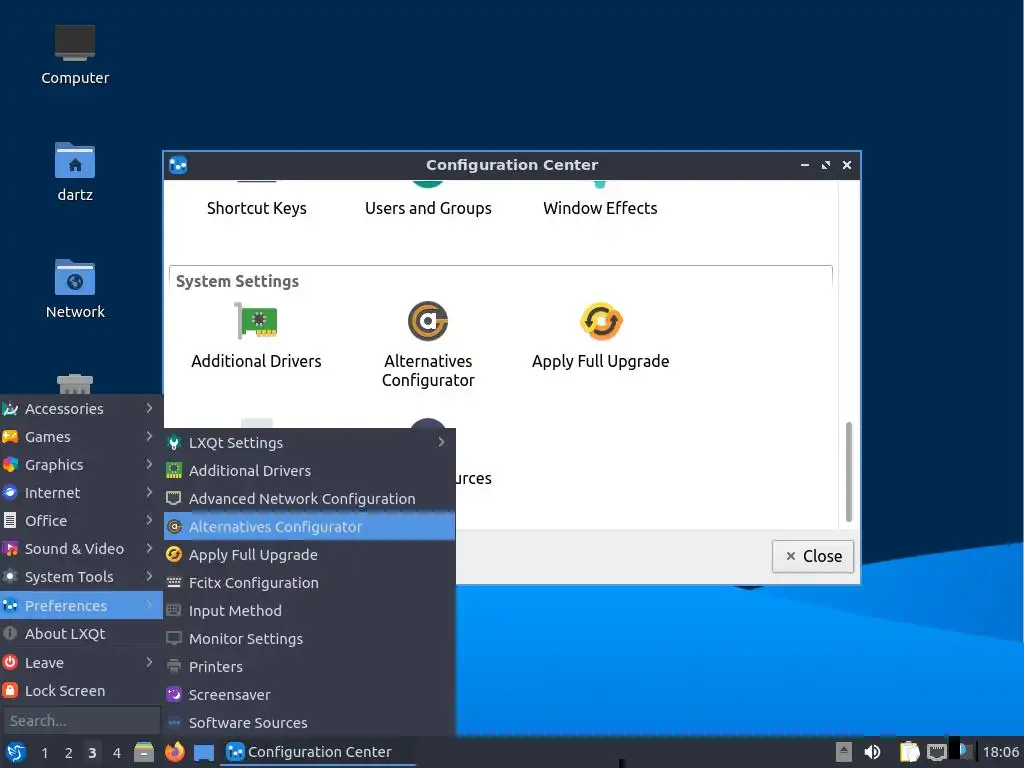Open About LXQt from the menu
This screenshot has height=768, width=1024.
(x=81, y=634)
